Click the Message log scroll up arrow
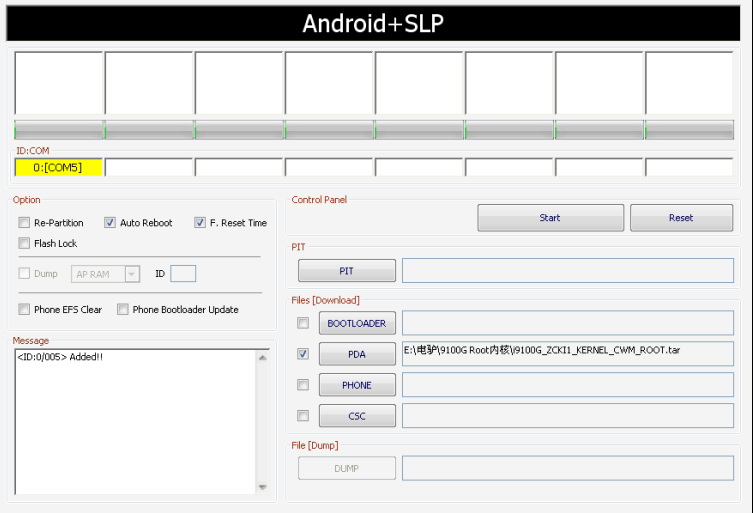 coord(263,357)
